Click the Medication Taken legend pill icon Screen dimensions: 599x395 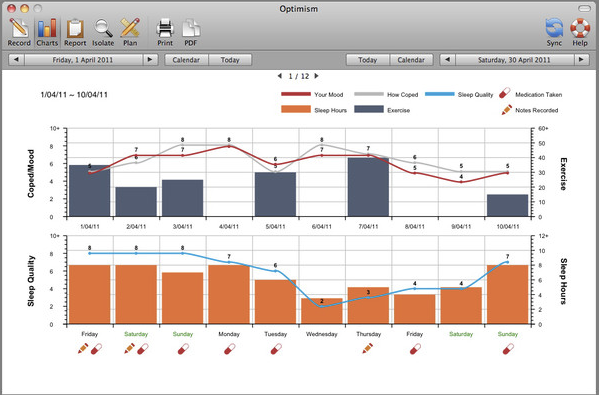click(505, 94)
